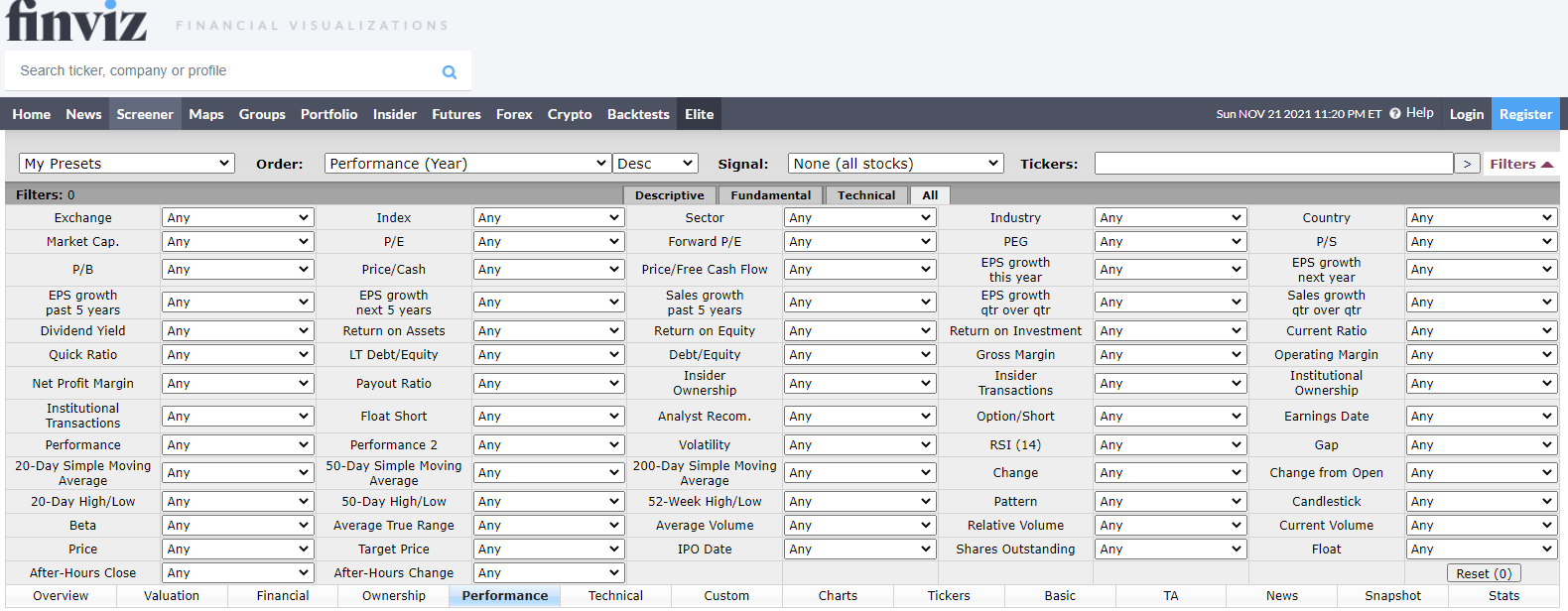Click the tickers submit arrow button

[1467, 164]
